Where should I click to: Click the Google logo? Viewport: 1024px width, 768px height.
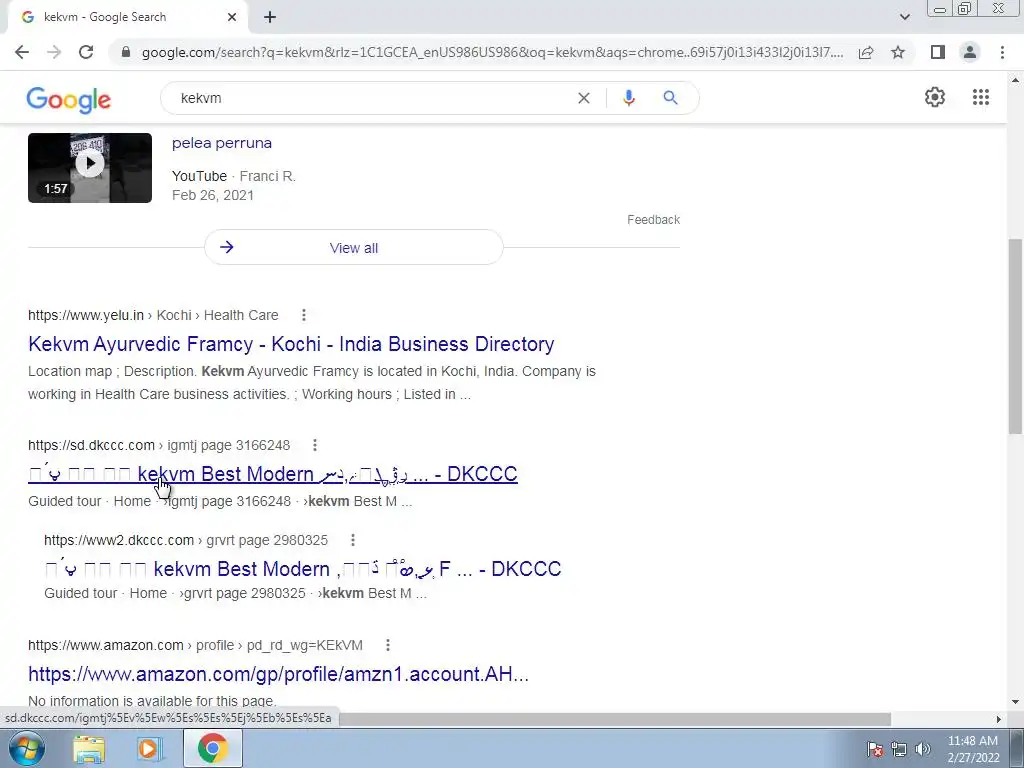69,99
